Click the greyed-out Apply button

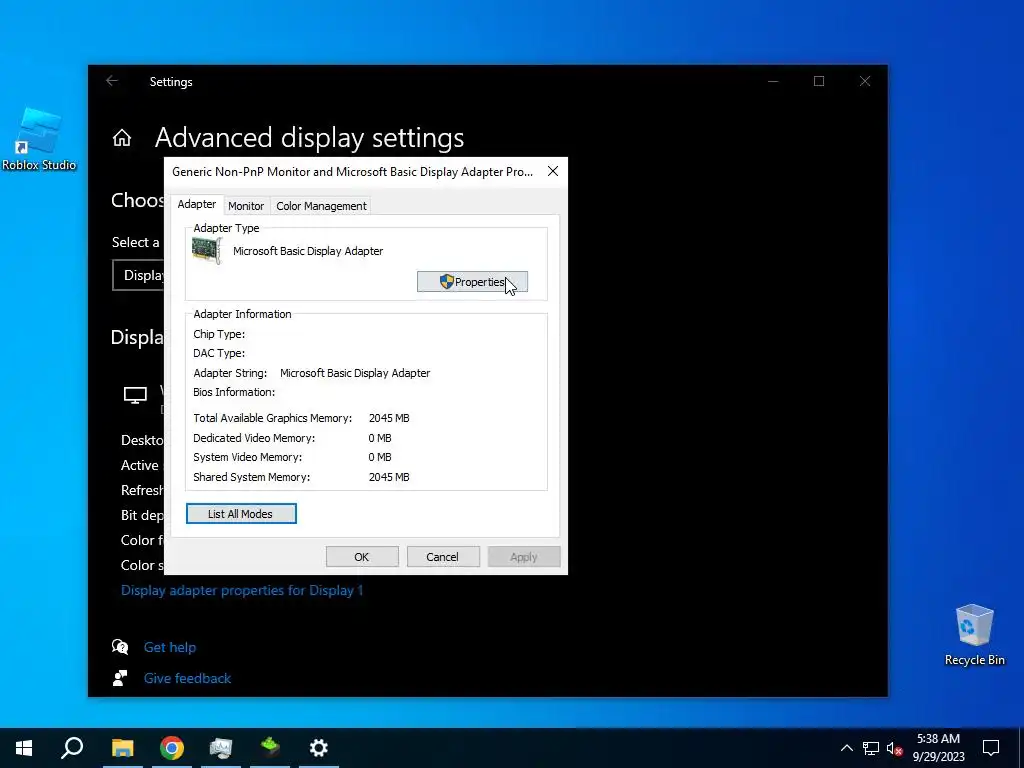[524, 557]
